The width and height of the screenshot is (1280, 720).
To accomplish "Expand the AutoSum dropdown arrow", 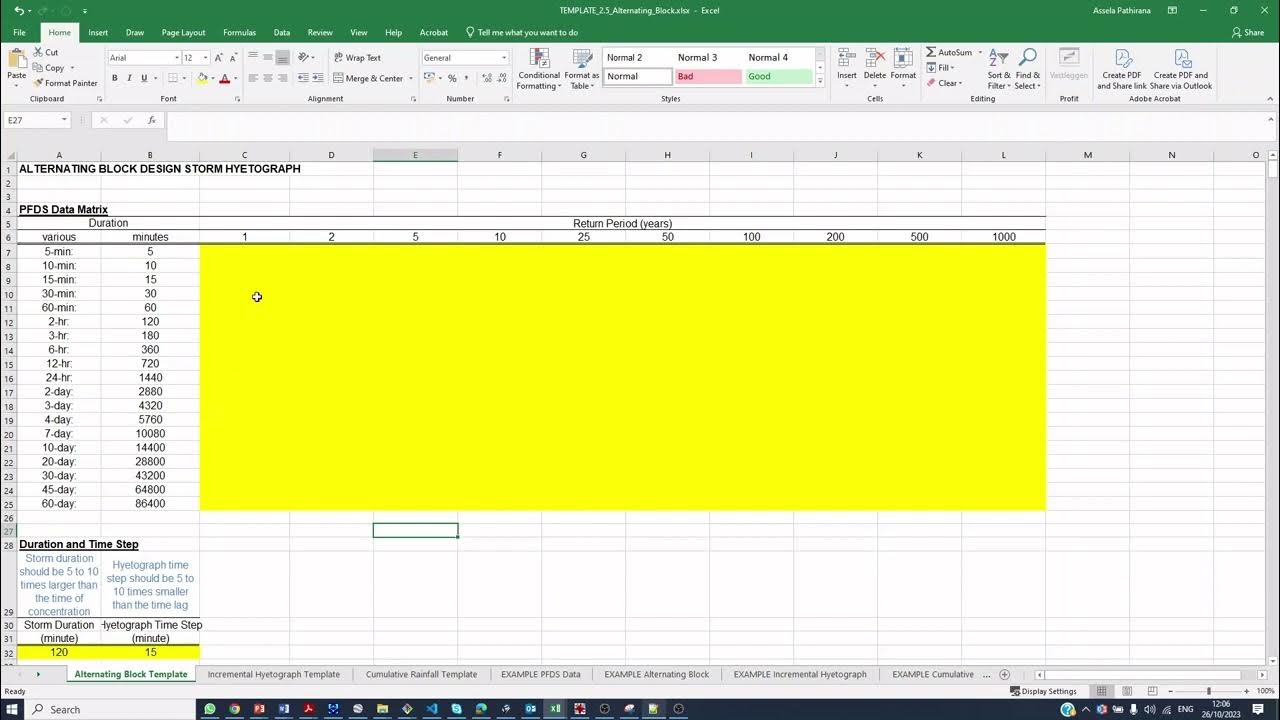I will pos(980,52).
